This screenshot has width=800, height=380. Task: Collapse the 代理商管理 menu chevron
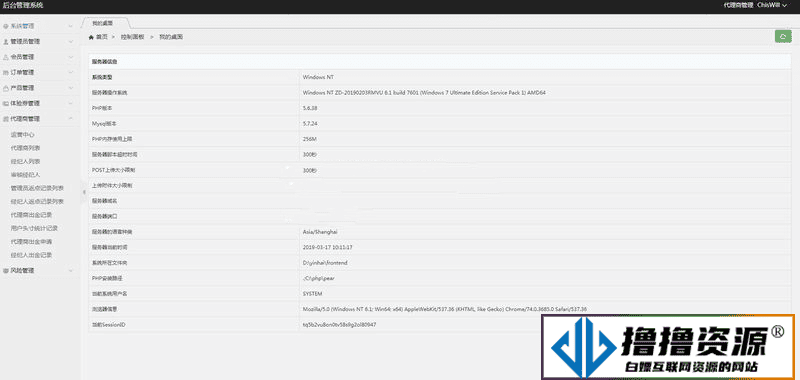(71, 118)
